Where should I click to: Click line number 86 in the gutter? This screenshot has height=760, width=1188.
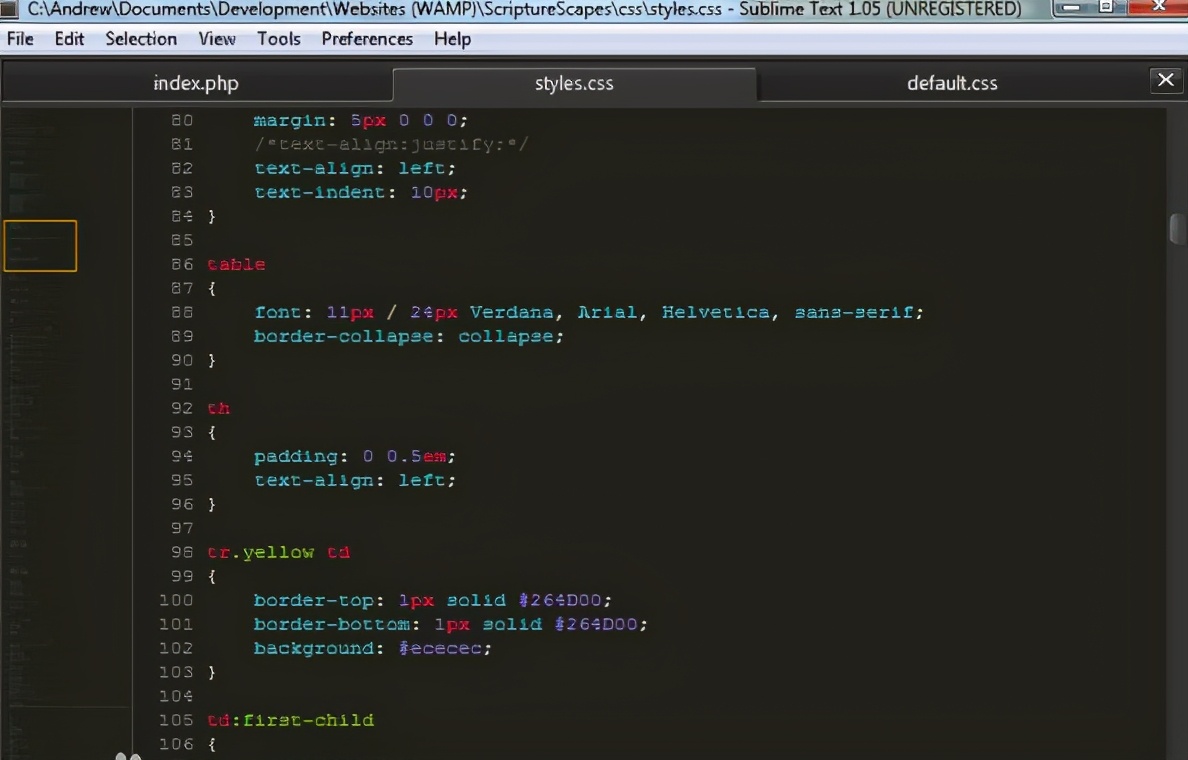pos(182,264)
